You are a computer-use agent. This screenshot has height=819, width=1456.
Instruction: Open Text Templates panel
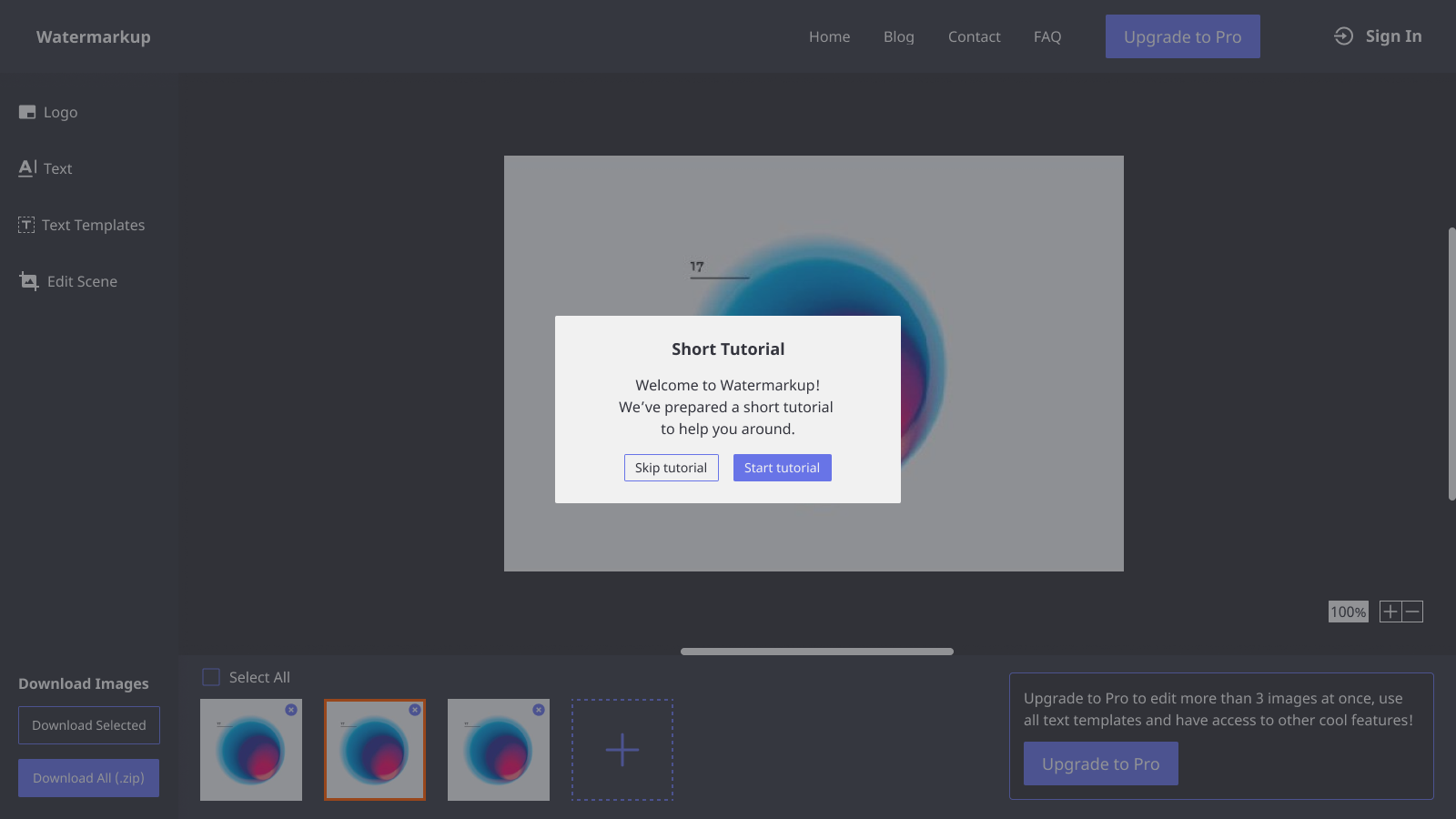tap(82, 225)
